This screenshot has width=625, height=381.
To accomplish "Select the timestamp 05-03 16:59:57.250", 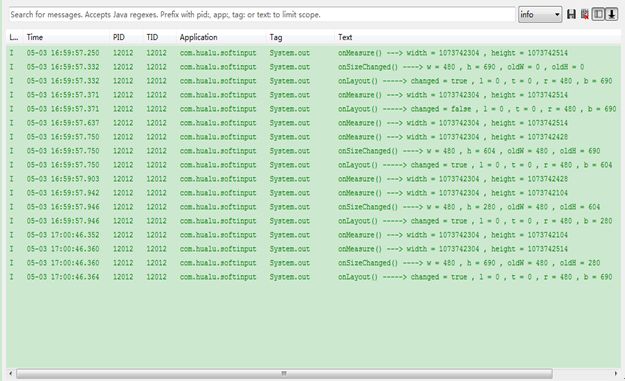I will click(x=63, y=53).
